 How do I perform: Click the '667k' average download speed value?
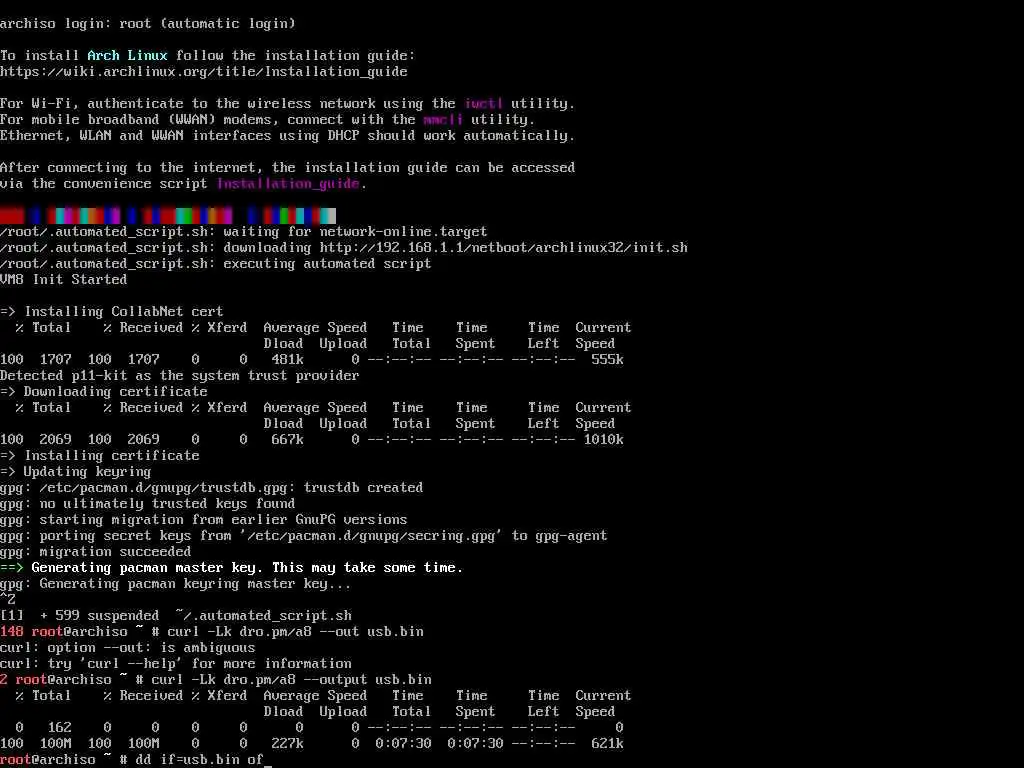[287, 440]
